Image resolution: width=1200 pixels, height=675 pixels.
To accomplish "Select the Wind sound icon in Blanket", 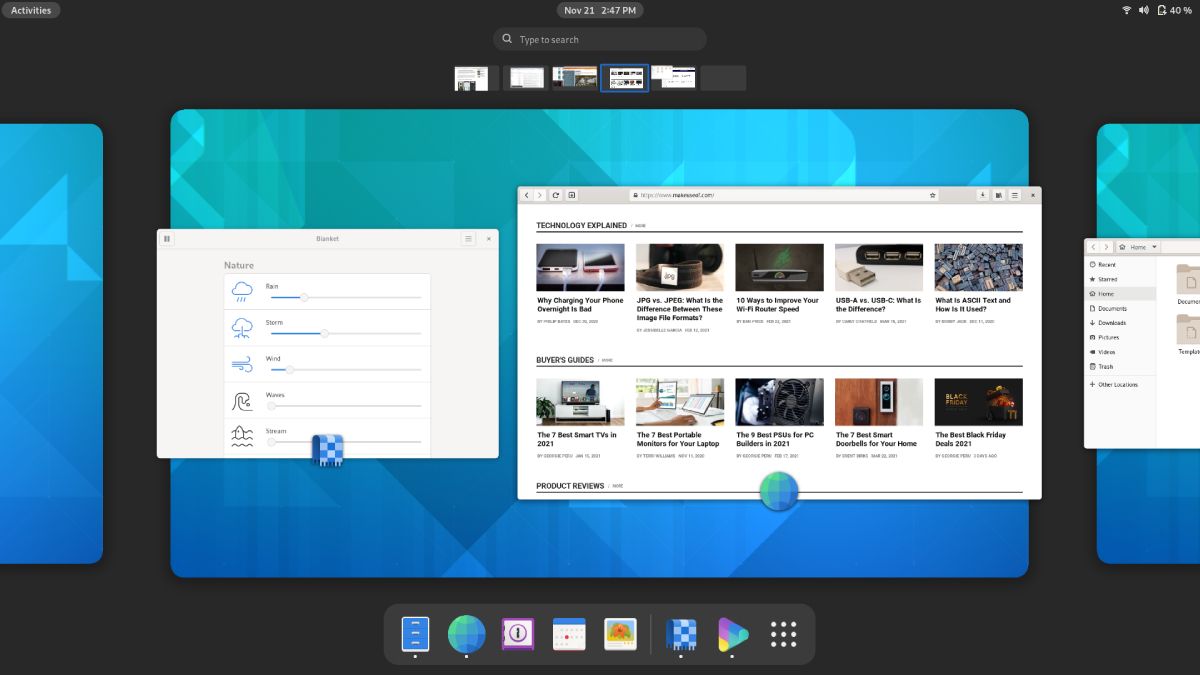I will coord(241,361).
